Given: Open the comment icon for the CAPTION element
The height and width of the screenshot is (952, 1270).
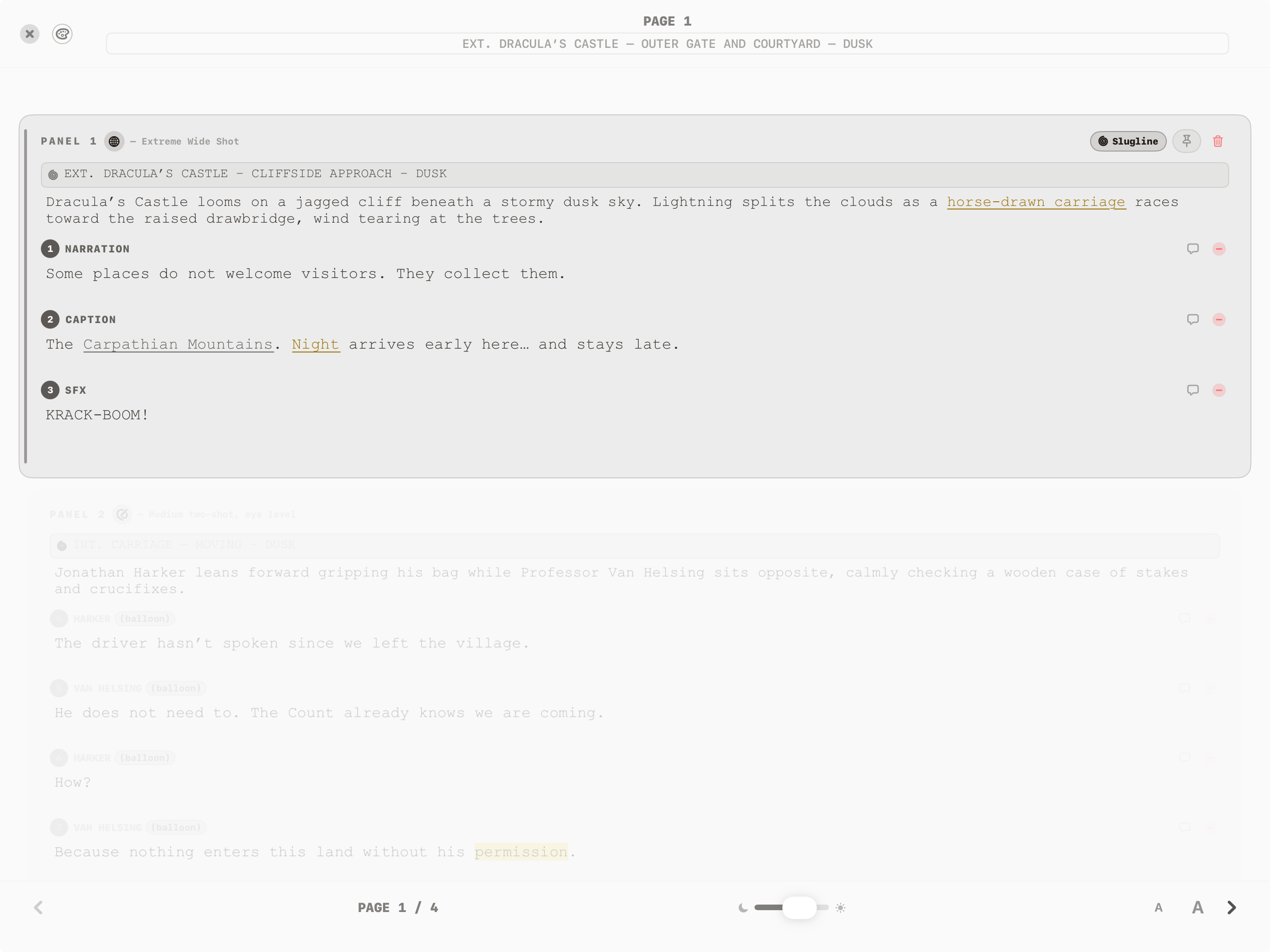Looking at the screenshot, I should [x=1192, y=319].
